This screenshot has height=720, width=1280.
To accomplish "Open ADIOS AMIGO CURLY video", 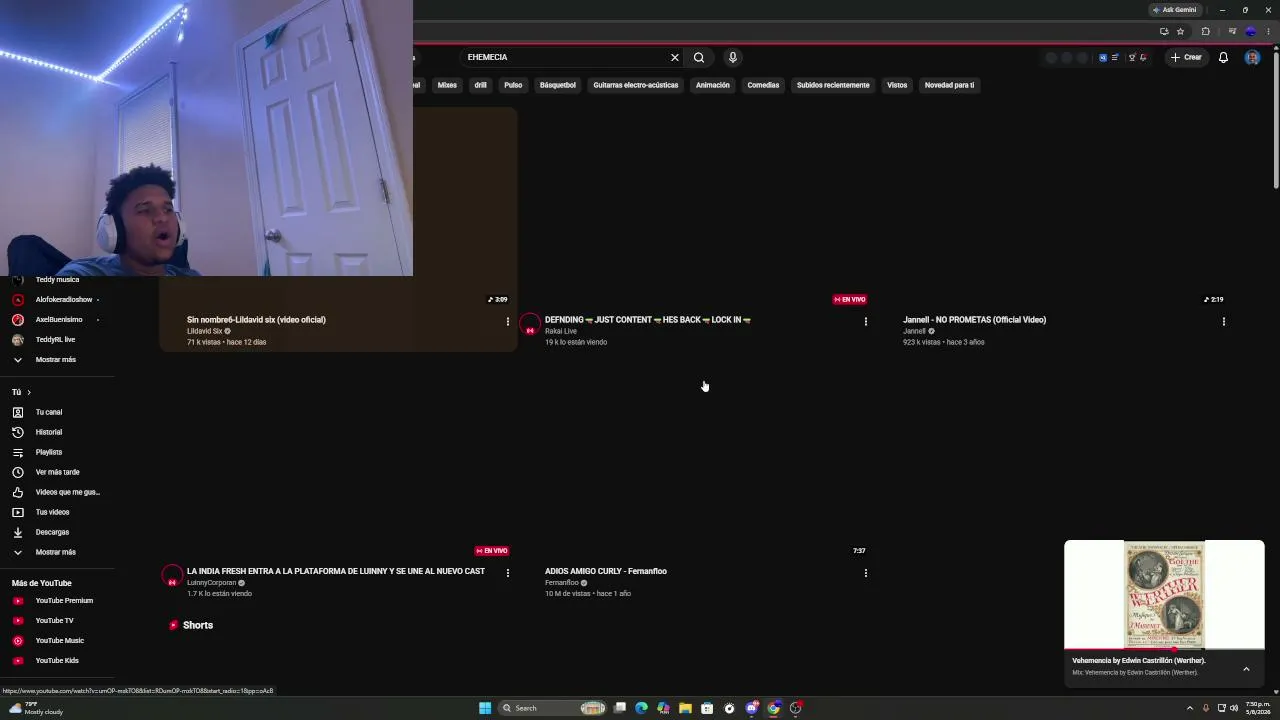I will 606,571.
